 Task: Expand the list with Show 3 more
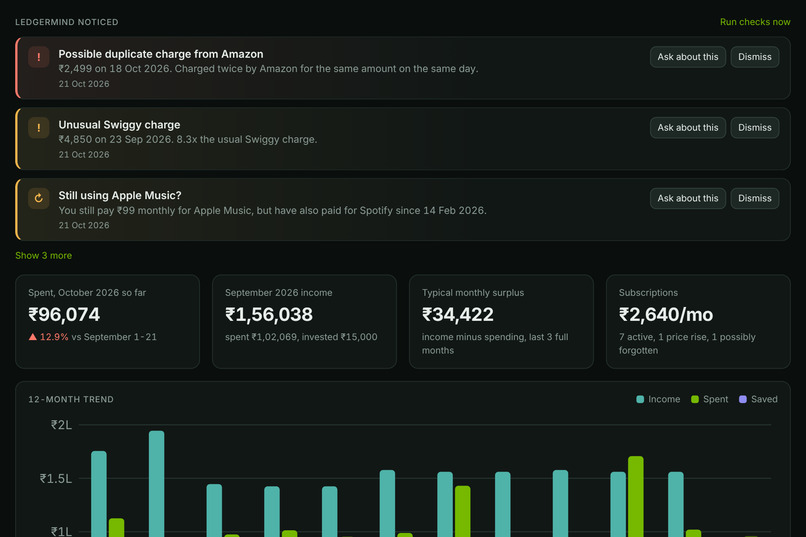click(x=44, y=255)
